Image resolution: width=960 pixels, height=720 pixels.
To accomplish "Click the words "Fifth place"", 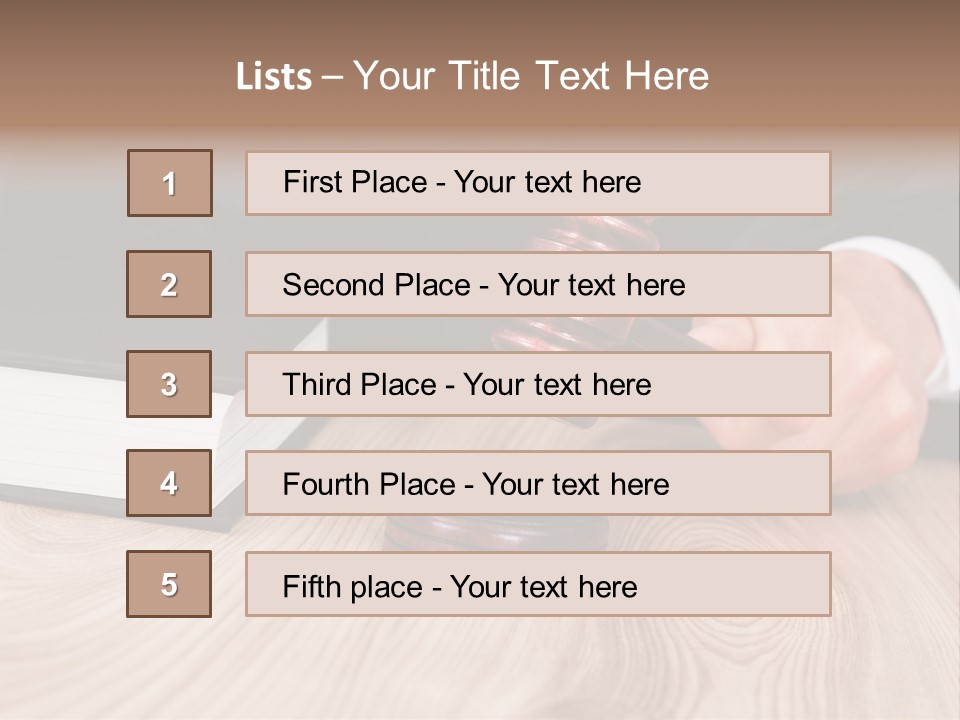I will 353,586.
